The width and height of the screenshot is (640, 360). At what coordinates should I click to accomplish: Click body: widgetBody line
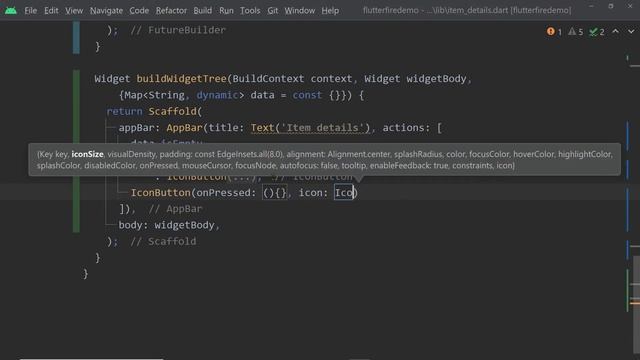coord(169,225)
